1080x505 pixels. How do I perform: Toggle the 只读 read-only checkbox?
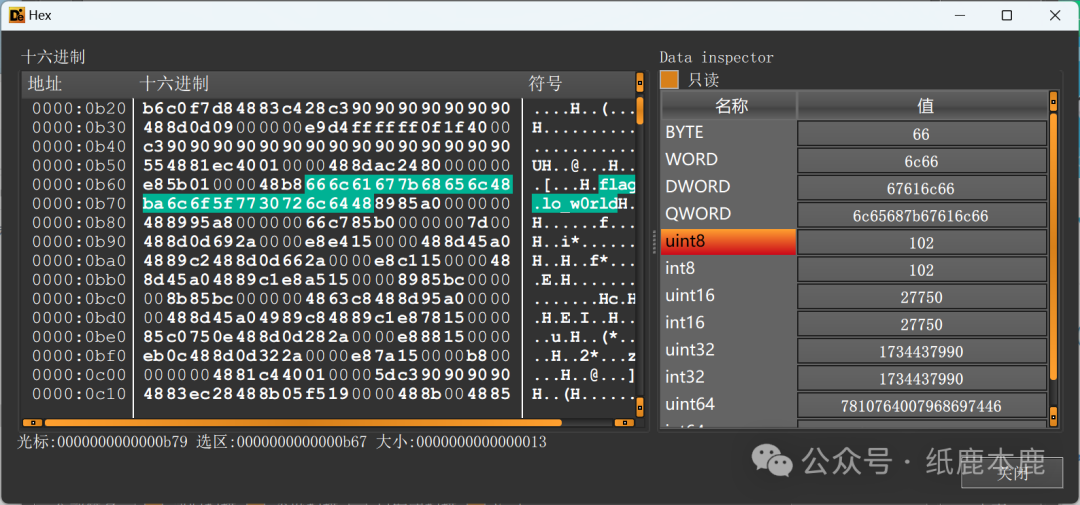(x=669, y=79)
